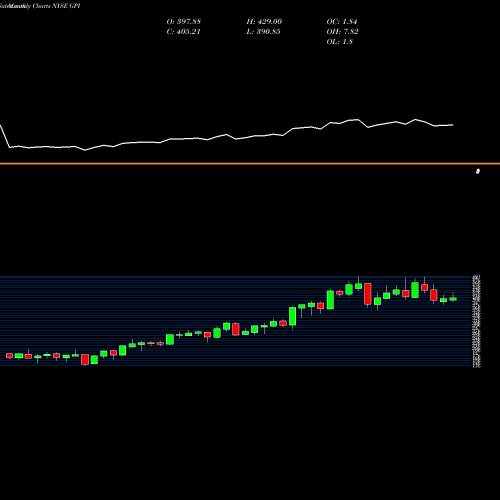
Task: Select the low price L: 390.85
Action: (x=263, y=32)
